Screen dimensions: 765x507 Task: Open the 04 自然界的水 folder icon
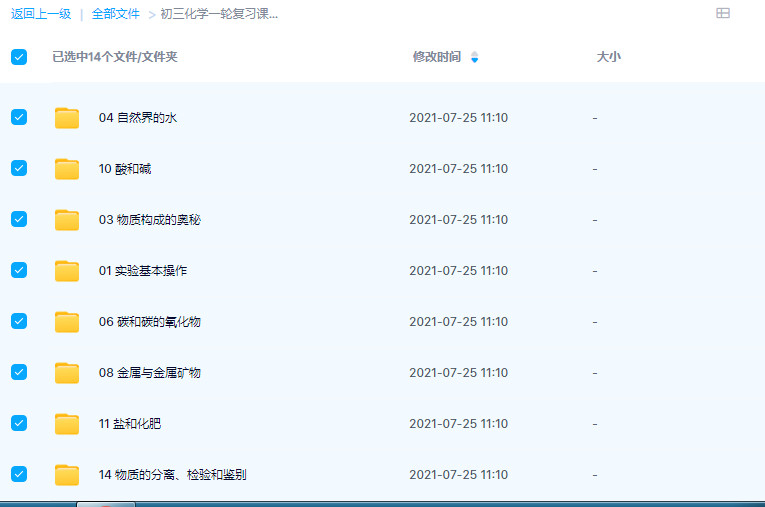click(67, 118)
